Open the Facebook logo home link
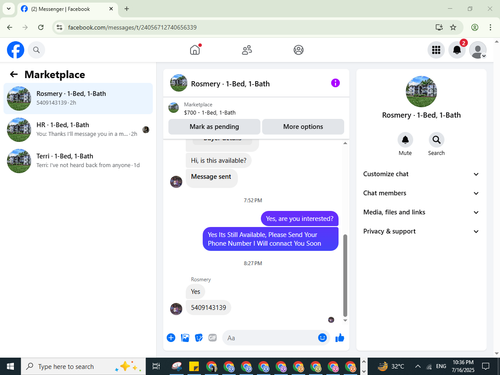 click(x=15, y=50)
